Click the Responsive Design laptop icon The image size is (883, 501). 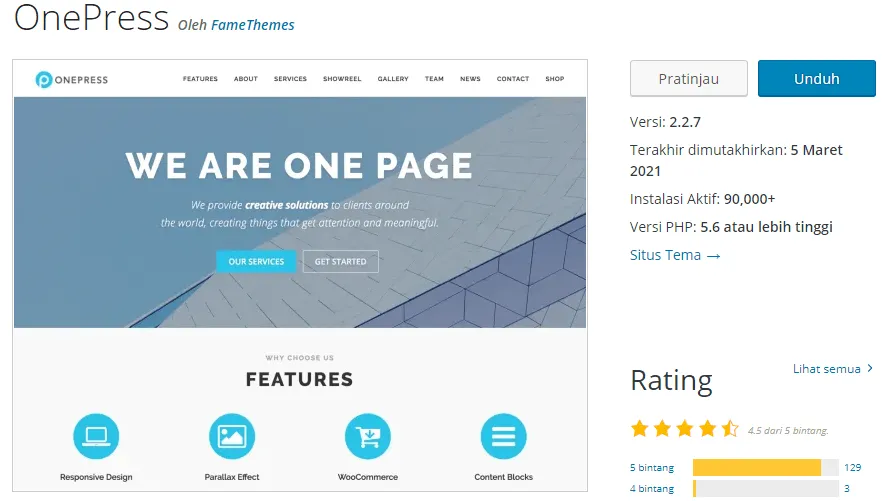click(x=96, y=436)
